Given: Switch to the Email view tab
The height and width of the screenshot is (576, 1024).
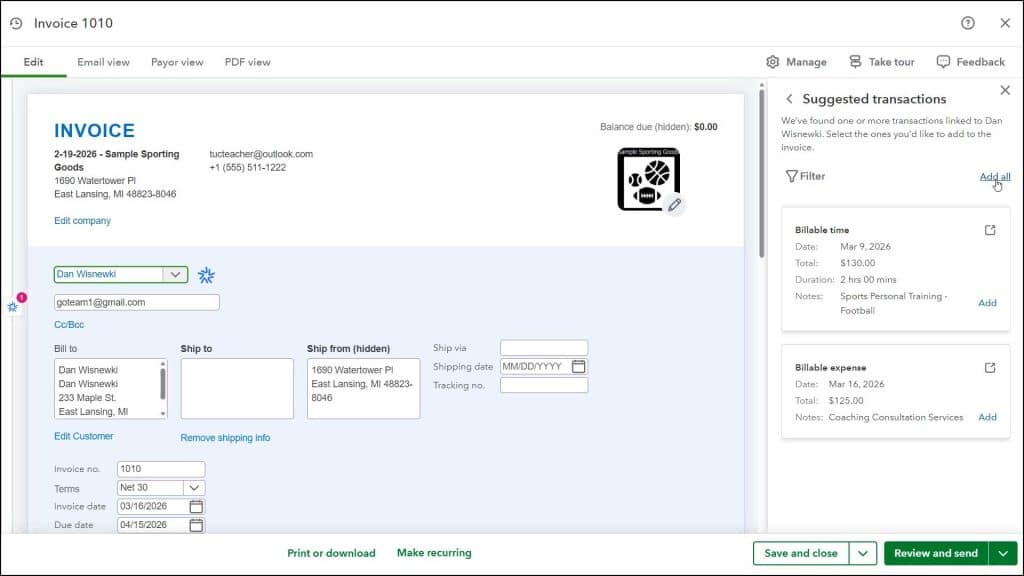Looking at the screenshot, I should pyautogui.click(x=103, y=61).
